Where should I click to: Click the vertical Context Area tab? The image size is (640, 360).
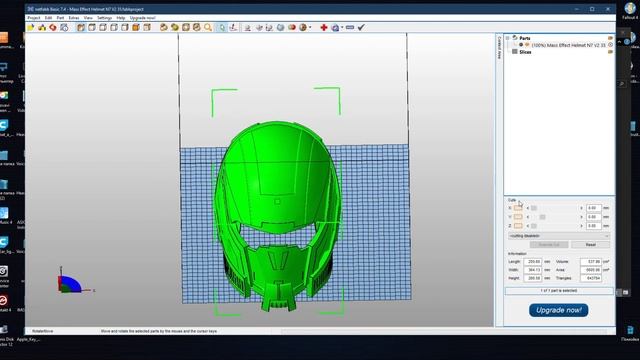[499, 48]
